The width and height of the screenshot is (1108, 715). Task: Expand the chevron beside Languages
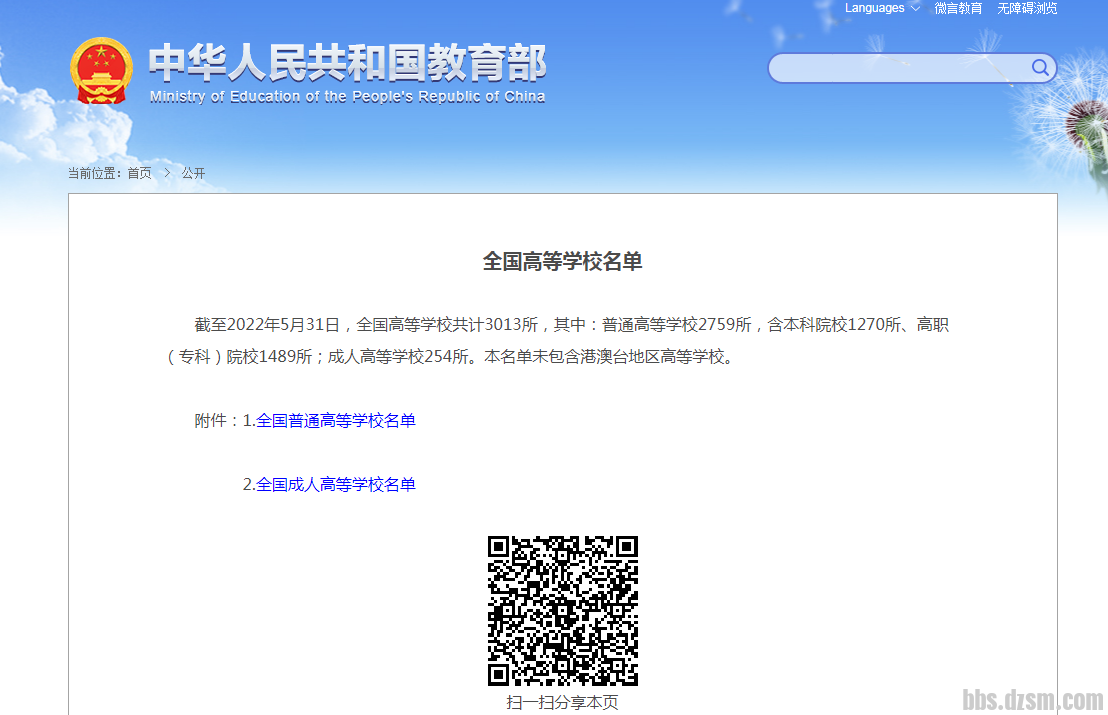915,8
